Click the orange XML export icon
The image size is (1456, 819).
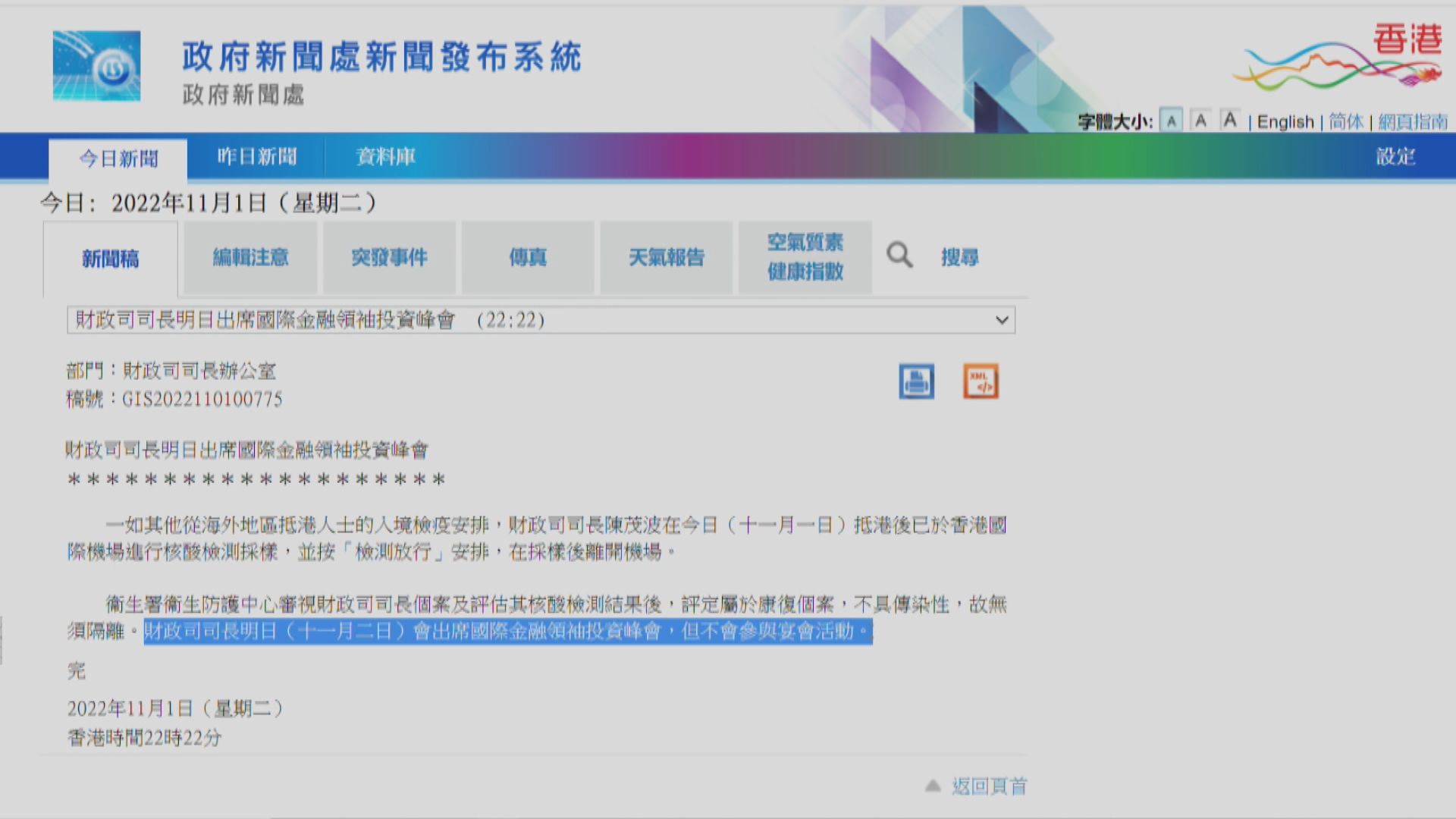coord(981,381)
